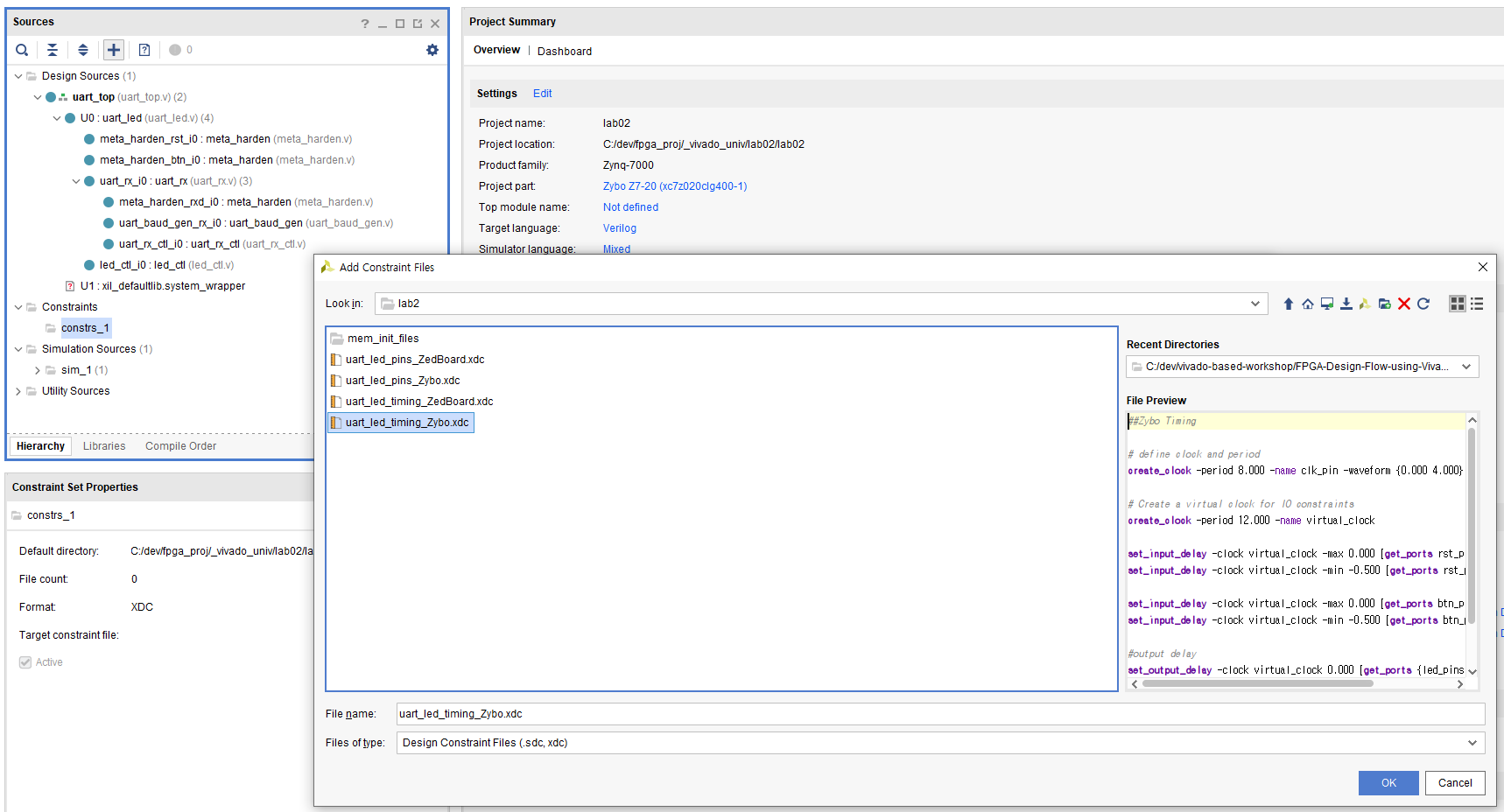Refresh the file listing
The height and width of the screenshot is (812, 1504).
[x=1423, y=304]
